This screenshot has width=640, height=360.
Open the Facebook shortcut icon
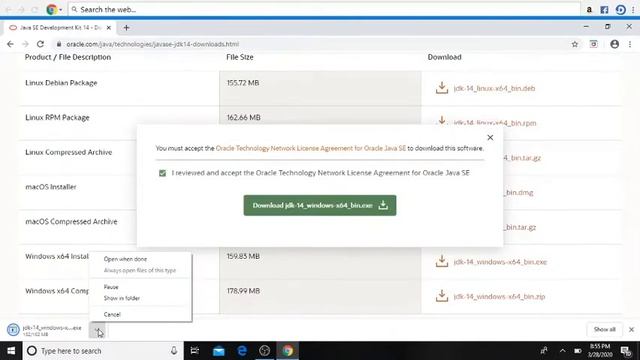click(x=604, y=9)
